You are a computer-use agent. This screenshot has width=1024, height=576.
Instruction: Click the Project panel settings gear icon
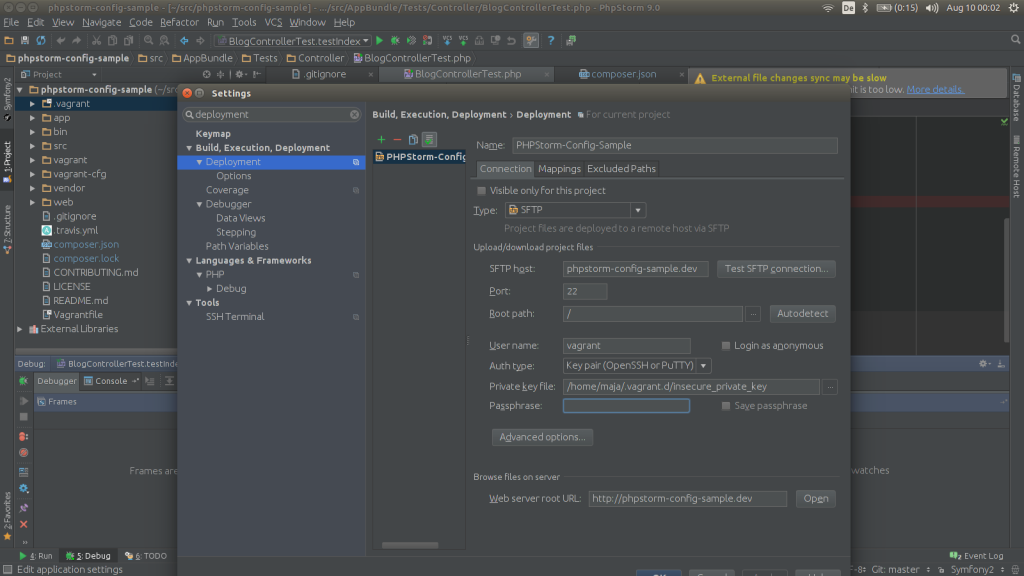click(240, 74)
